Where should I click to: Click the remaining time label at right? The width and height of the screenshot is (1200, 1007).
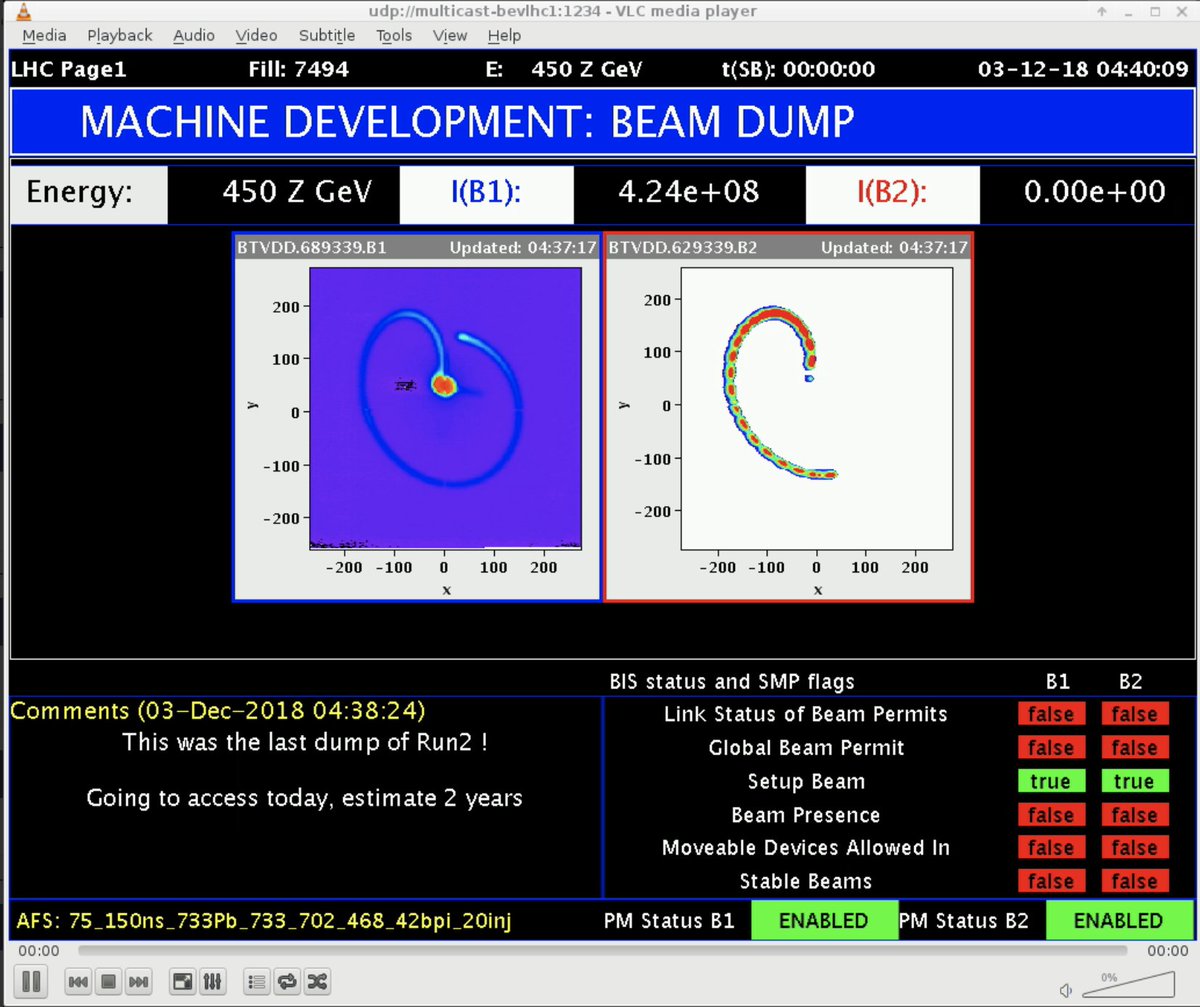point(1167,951)
